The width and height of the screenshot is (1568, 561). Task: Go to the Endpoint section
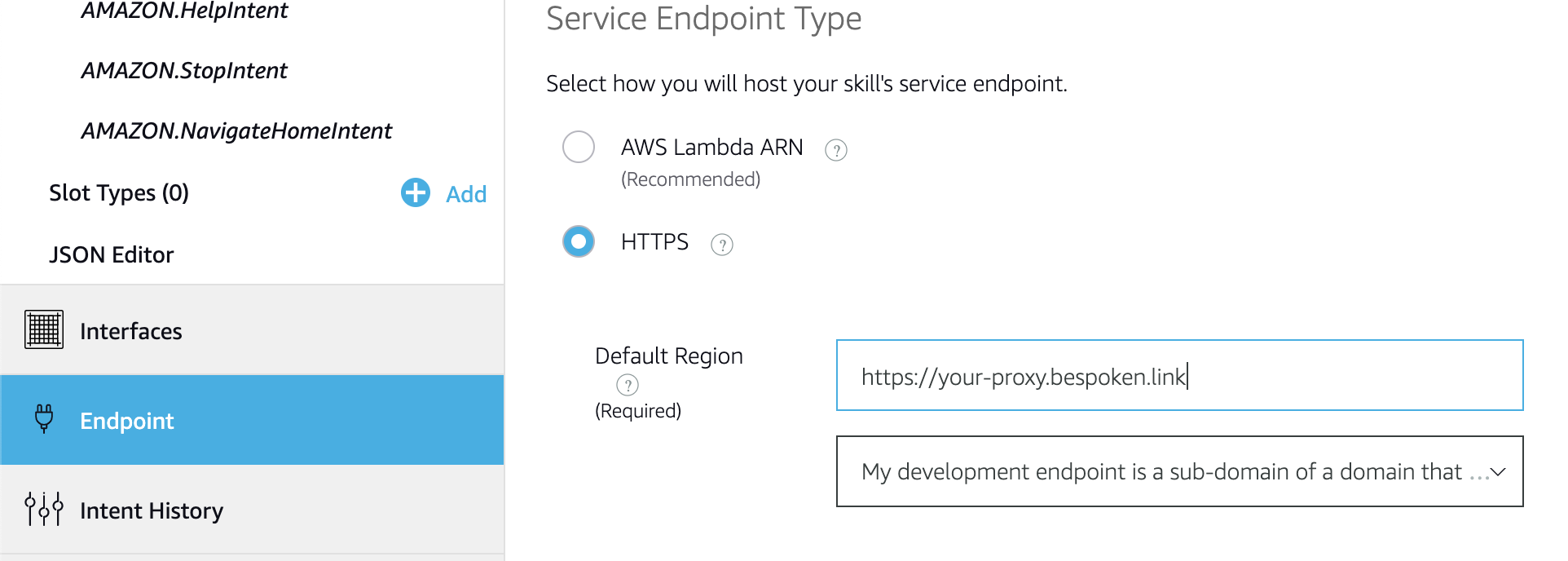point(252,420)
